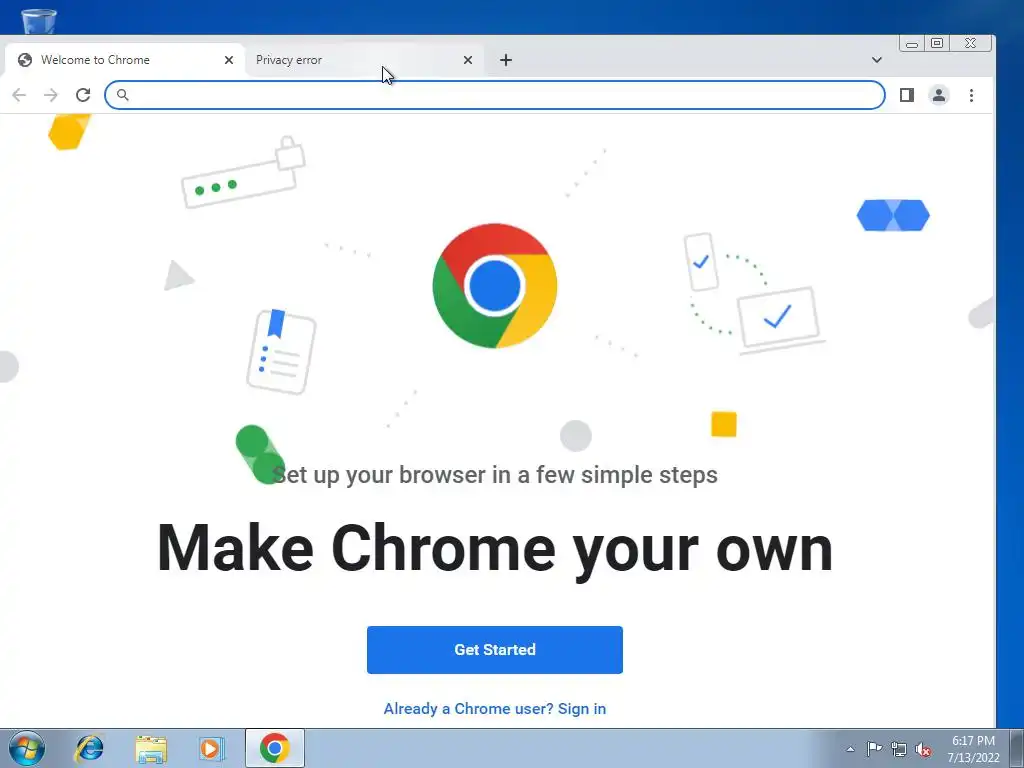
Task: Click Show desktop button at taskbar end
Action: click(1017, 748)
